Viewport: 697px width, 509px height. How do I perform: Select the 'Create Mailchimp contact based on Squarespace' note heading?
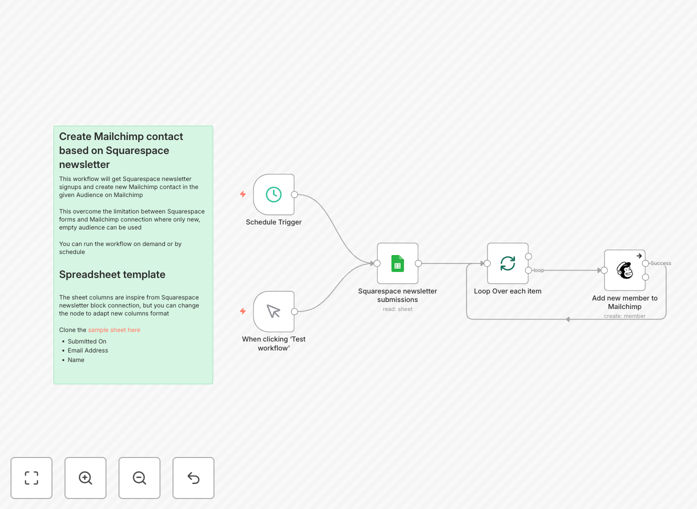121,150
